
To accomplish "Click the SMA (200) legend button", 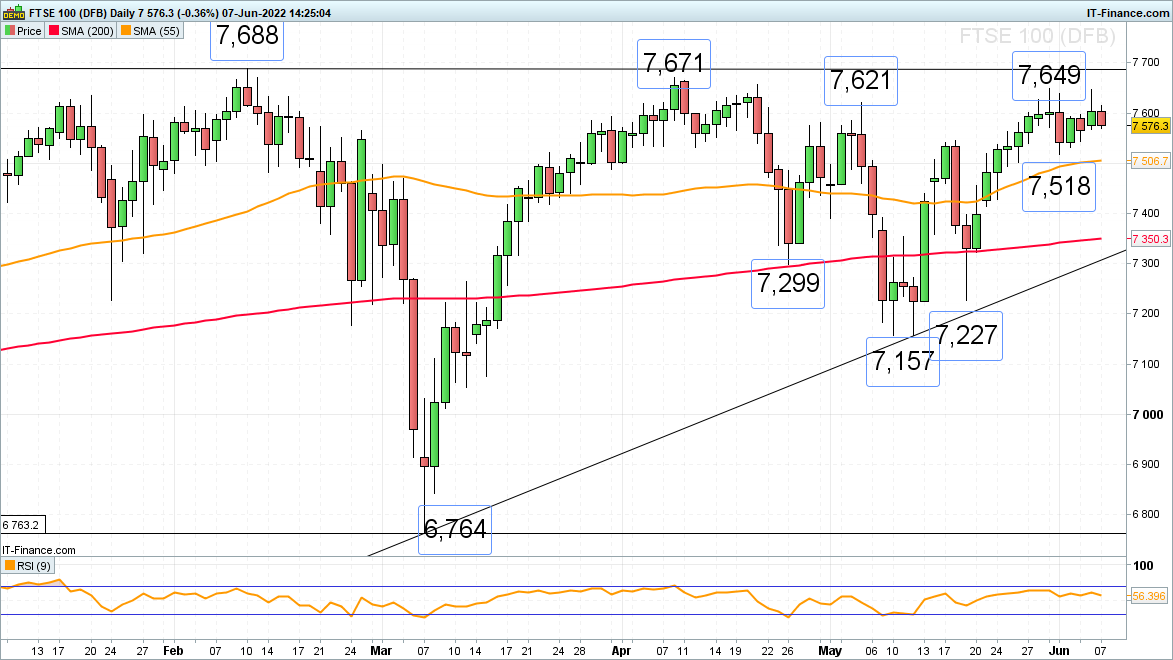I will (x=81, y=31).
